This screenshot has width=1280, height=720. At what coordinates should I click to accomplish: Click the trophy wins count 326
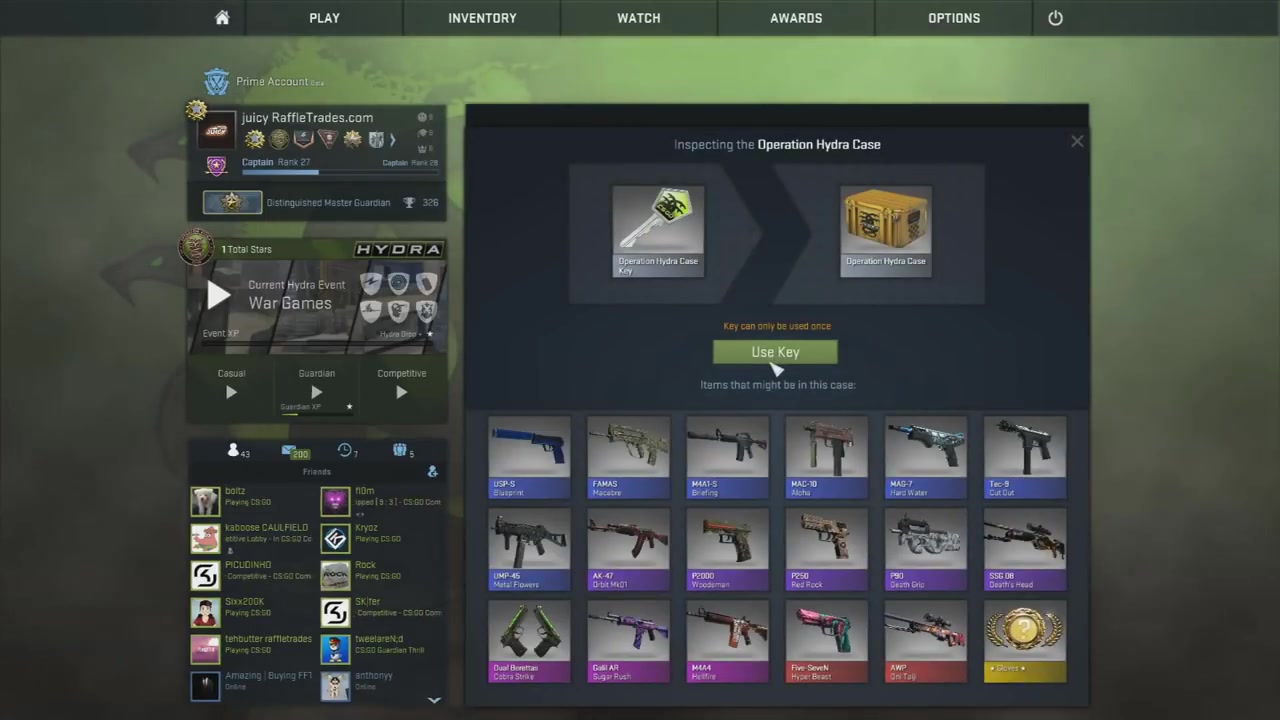pos(421,203)
